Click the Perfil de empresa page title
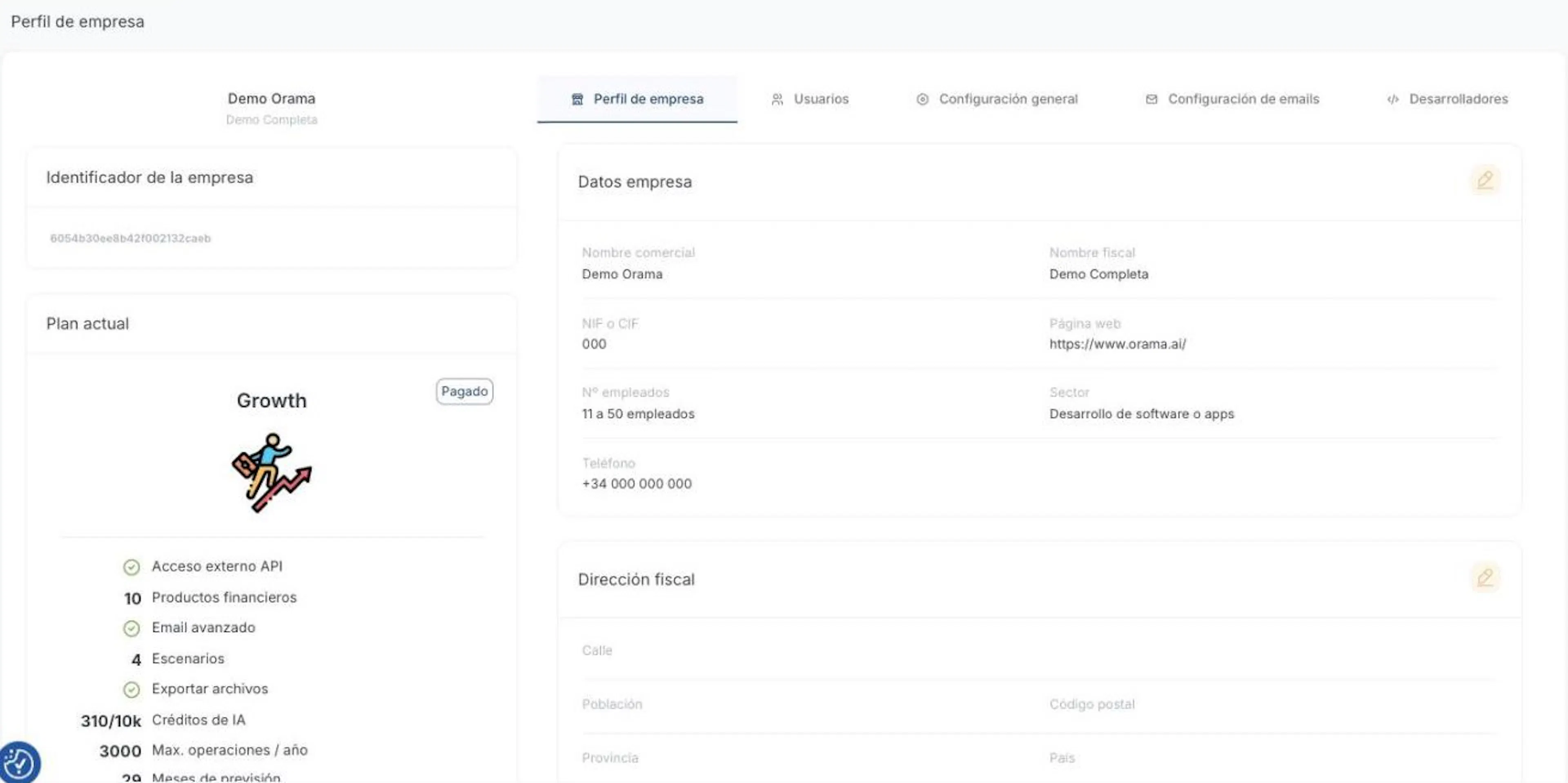The height and width of the screenshot is (783, 1568). point(77,21)
